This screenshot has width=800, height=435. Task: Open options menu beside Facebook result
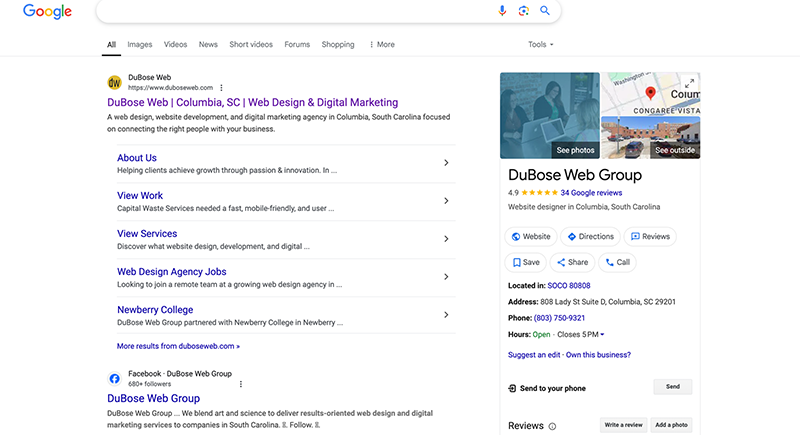coord(241,384)
